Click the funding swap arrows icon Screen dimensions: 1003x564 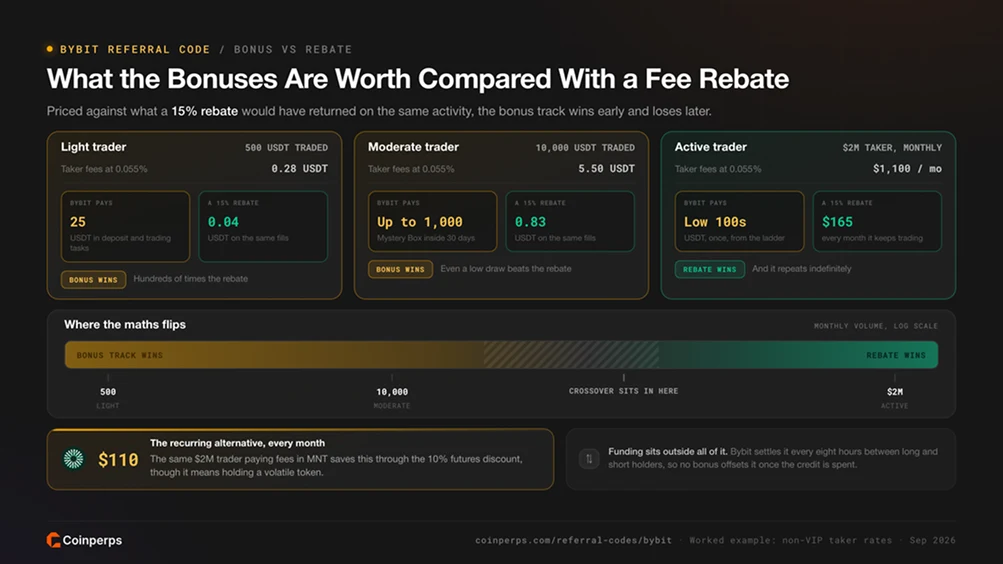point(589,458)
